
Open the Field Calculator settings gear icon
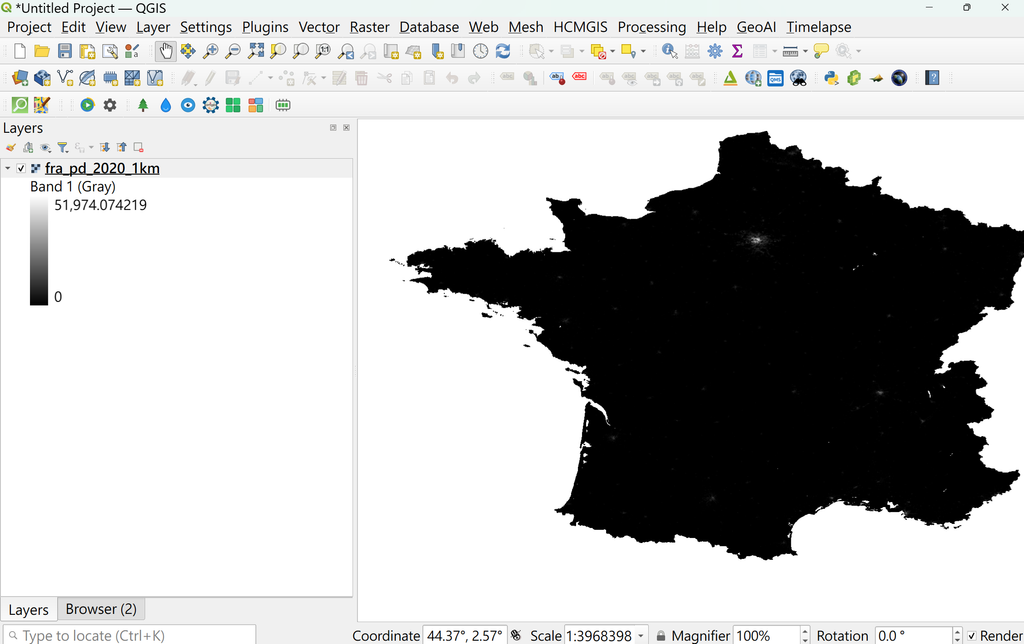pos(715,51)
